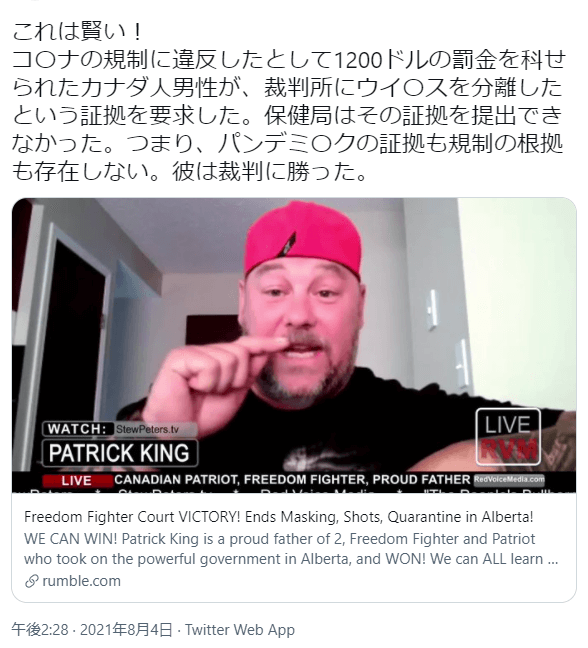Click the tweet's first line "これは賢い！"

(77, 32)
